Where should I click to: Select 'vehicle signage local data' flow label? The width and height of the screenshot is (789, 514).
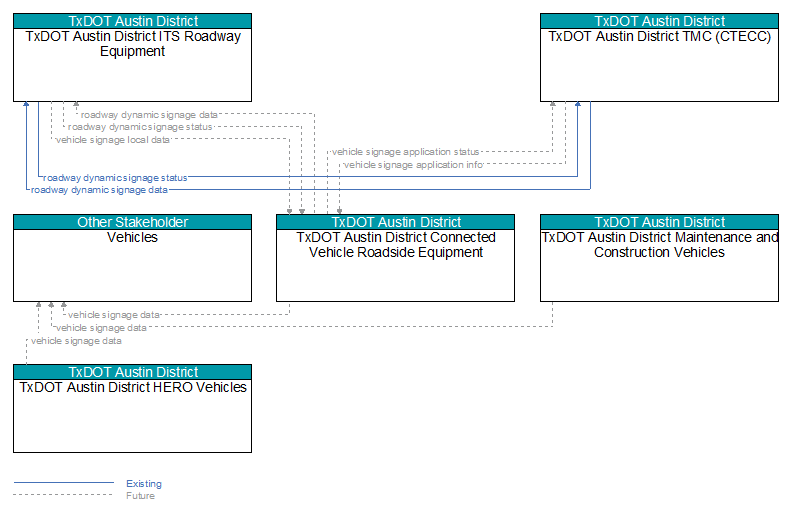click(x=113, y=140)
